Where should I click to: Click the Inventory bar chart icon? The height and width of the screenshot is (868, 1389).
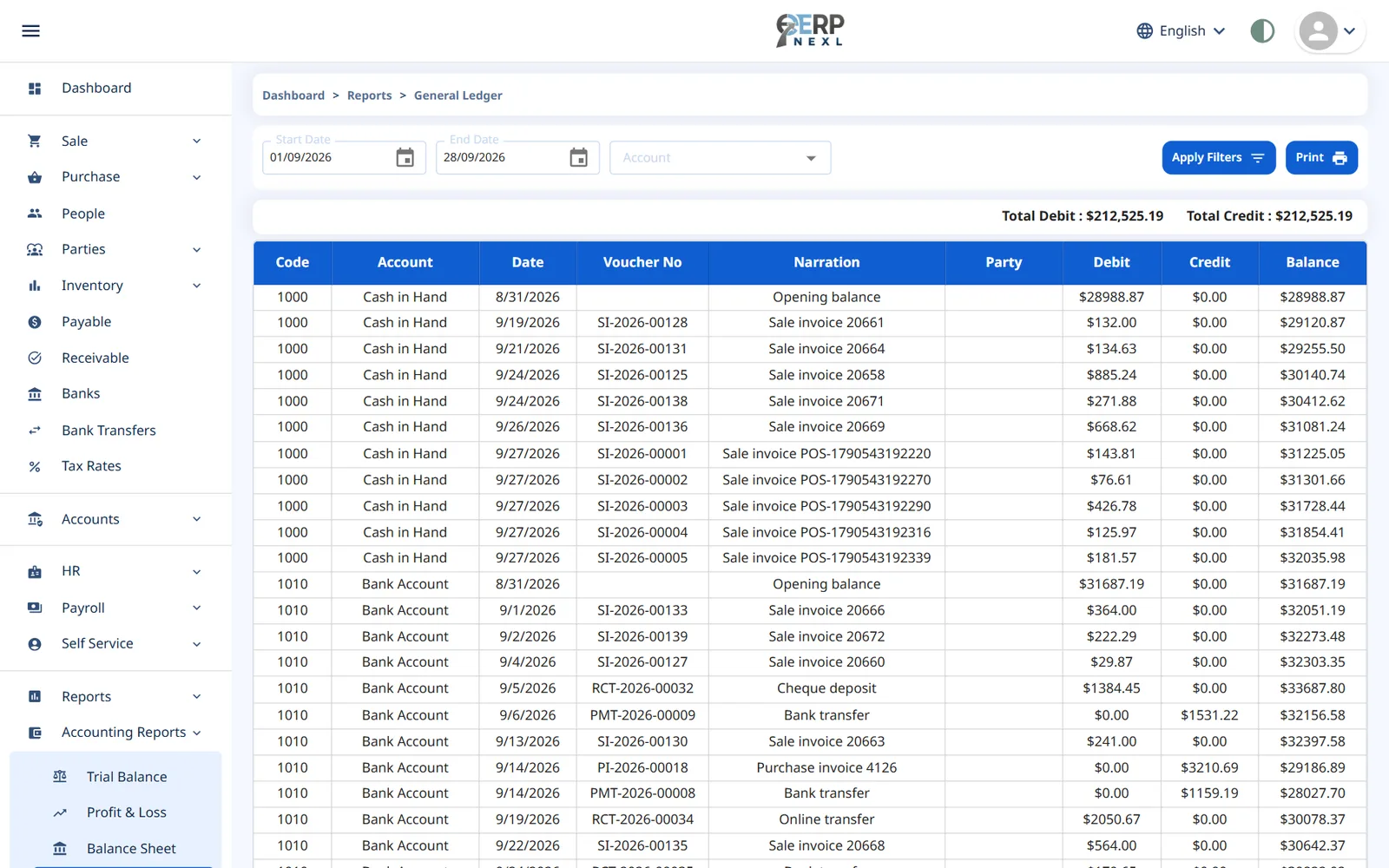tap(35, 286)
